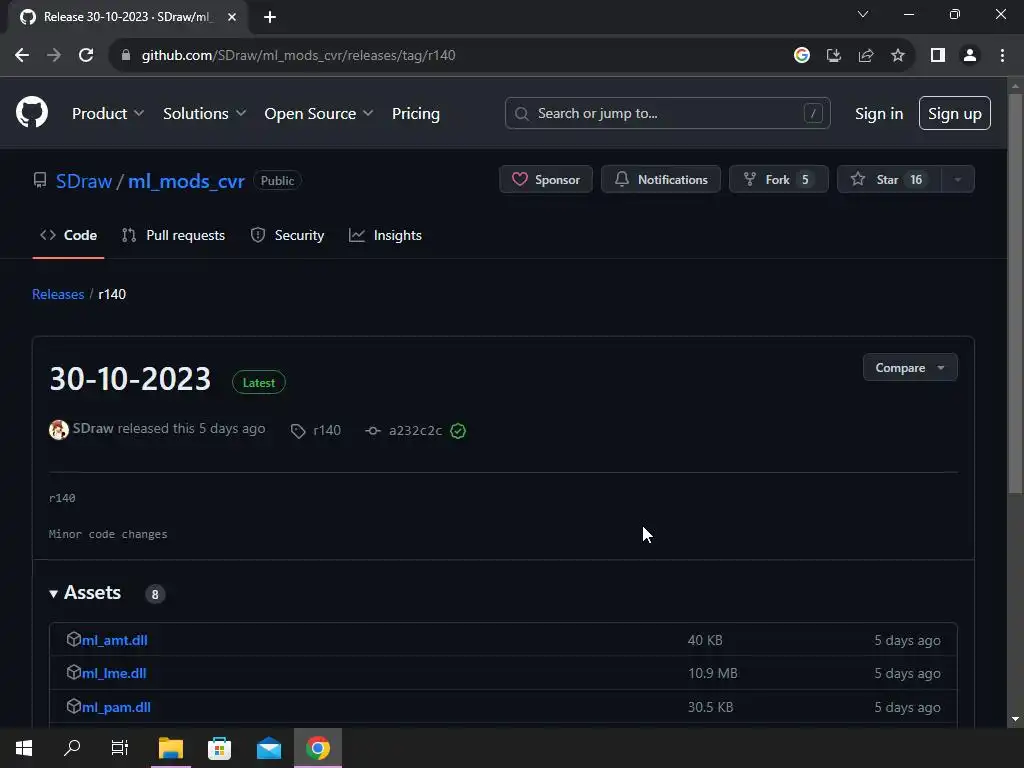Click Chrome icon on taskbar
This screenshot has width=1024, height=768.
[x=318, y=748]
